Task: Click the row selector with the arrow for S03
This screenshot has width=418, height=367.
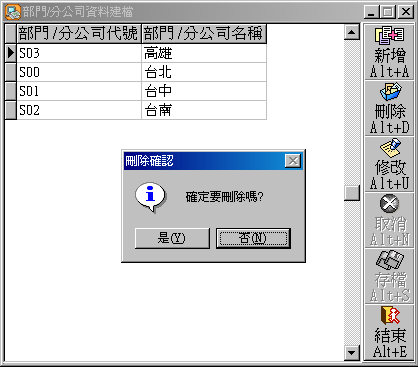Action: coord(11,53)
